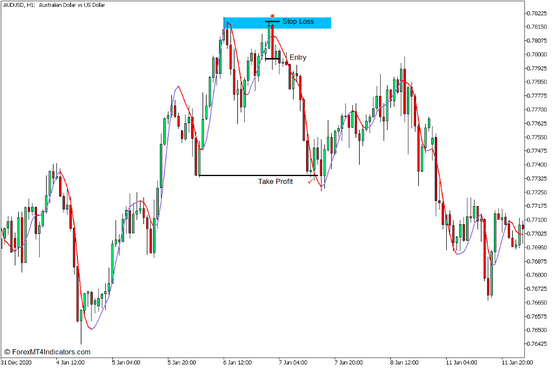Click the "4 Jan 12:00" time axis label
556x369 pixels.
point(70,363)
